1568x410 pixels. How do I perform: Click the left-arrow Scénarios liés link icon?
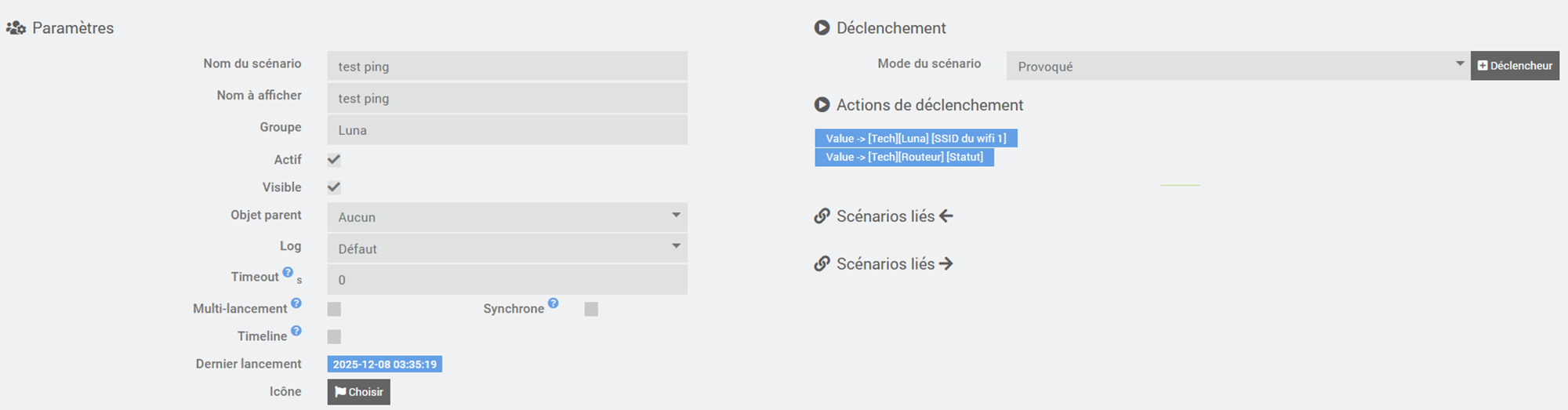point(822,216)
